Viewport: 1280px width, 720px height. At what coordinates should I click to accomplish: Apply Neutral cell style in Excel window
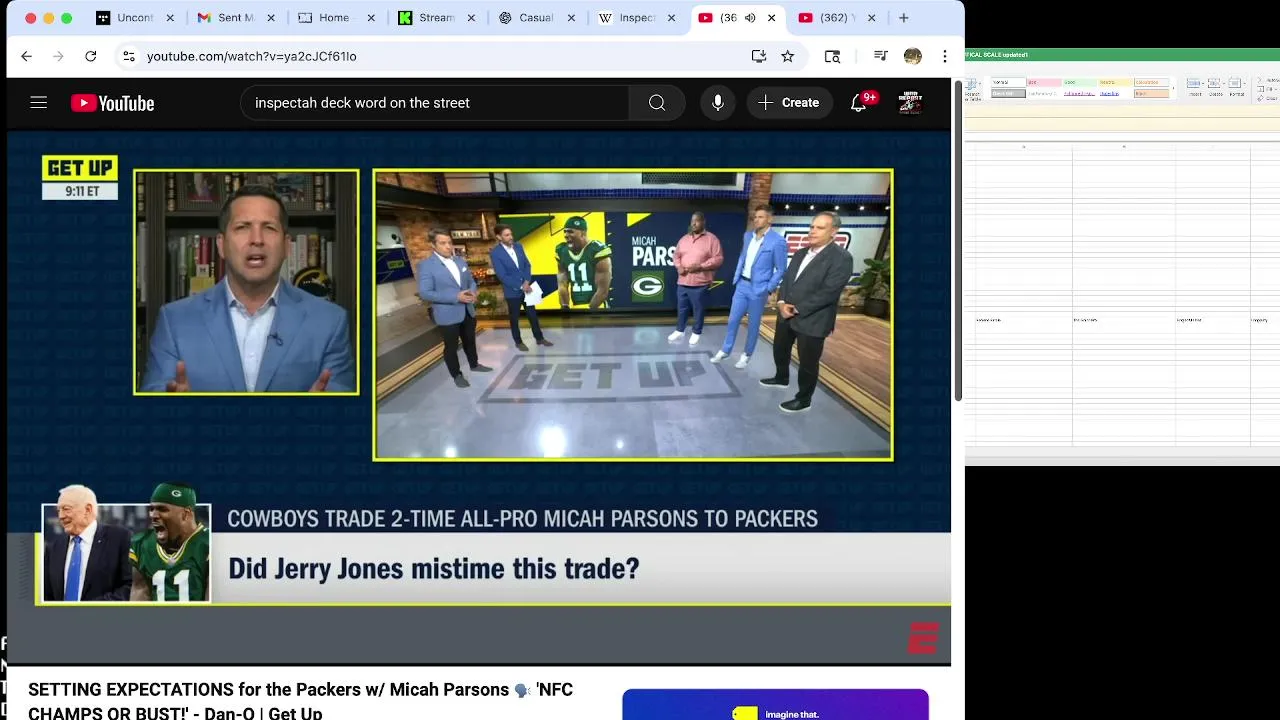(x=1116, y=82)
